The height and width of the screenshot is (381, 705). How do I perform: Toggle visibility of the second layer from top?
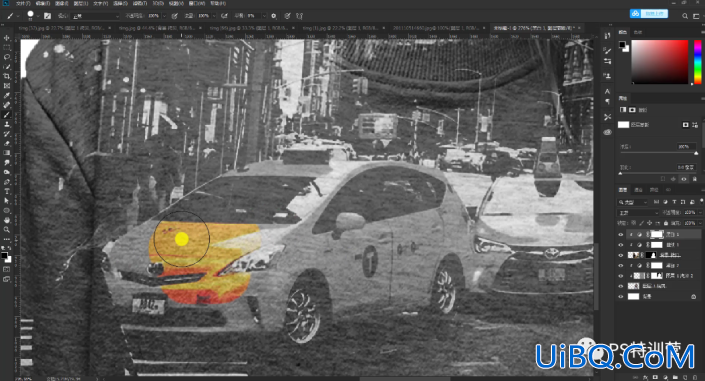(x=621, y=245)
